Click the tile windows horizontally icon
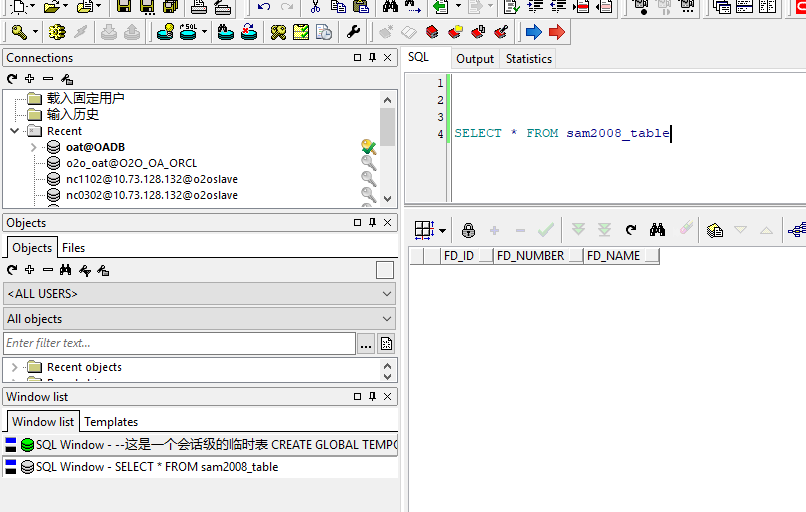 click(744, 7)
